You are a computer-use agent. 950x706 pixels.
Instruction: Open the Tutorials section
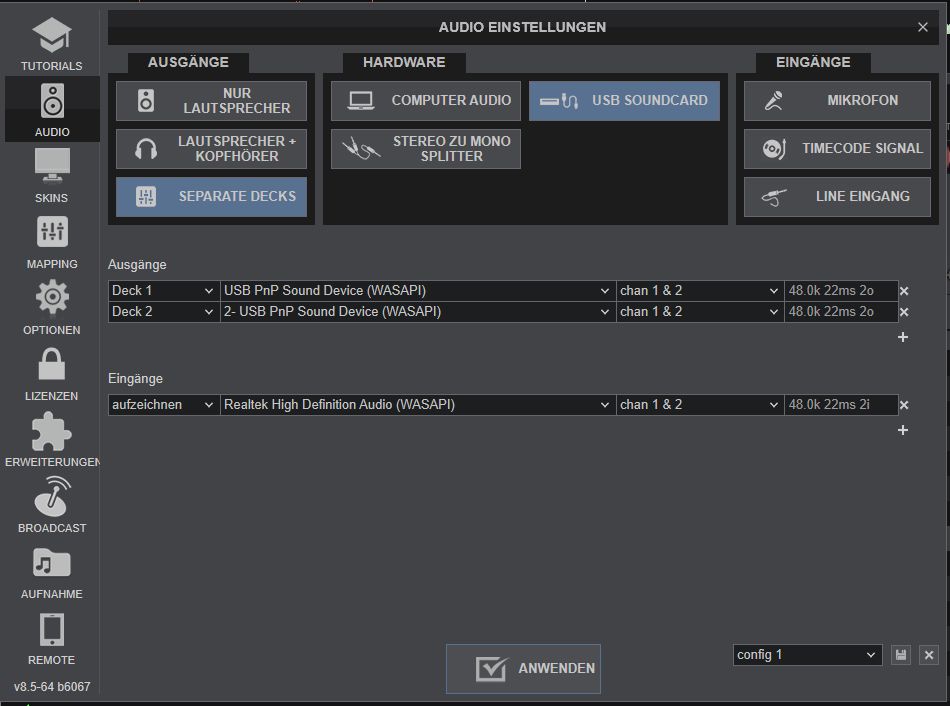[51, 44]
